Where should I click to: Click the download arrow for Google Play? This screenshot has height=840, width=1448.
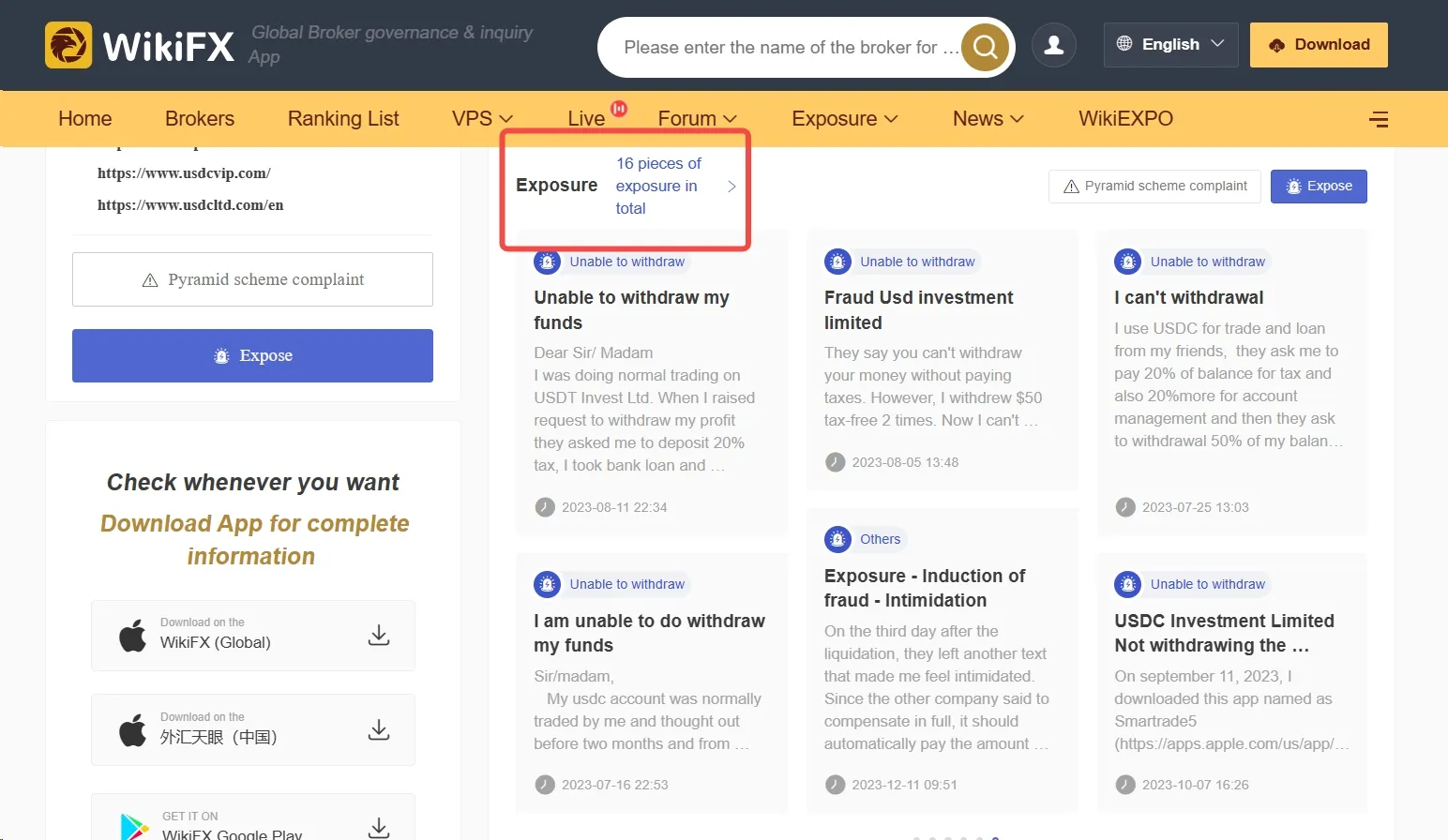(x=379, y=828)
